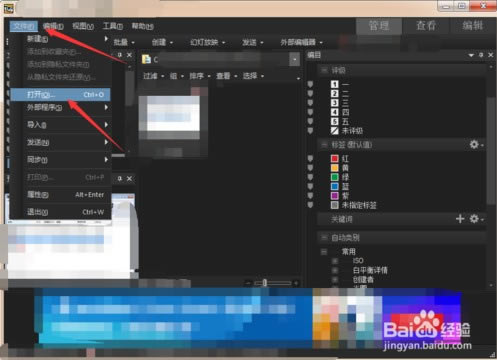Viewport: 497px width, 360px height.
Task: Open the gear settings next to 标签
Action: 476,145
